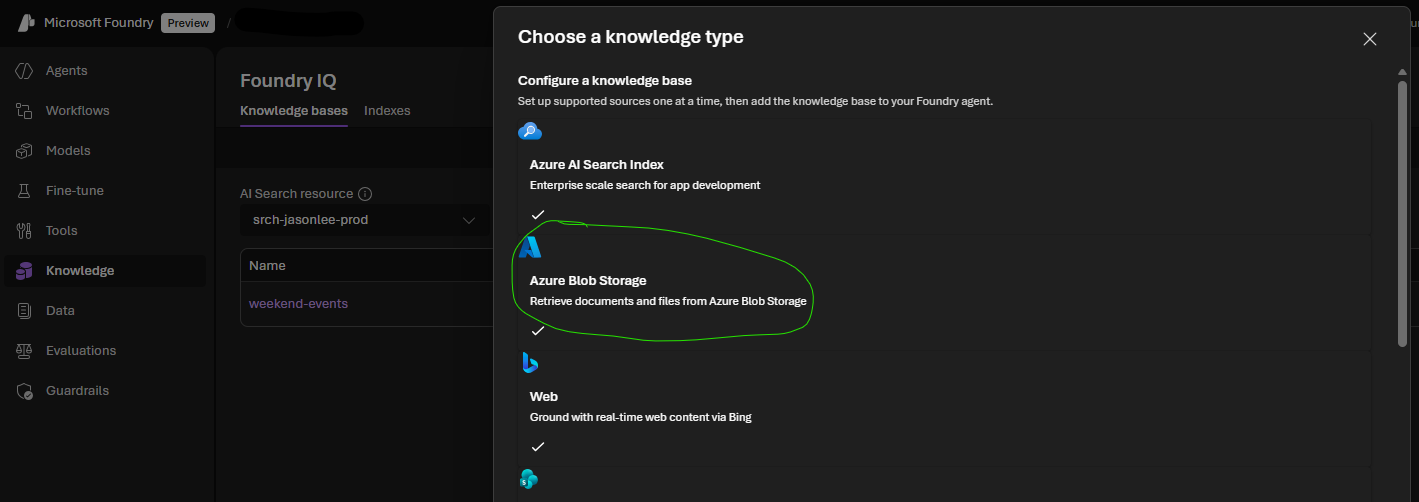Click the dialog's vertical scrollbar
The width and height of the screenshot is (1419, 502).
pos(1402,214)
